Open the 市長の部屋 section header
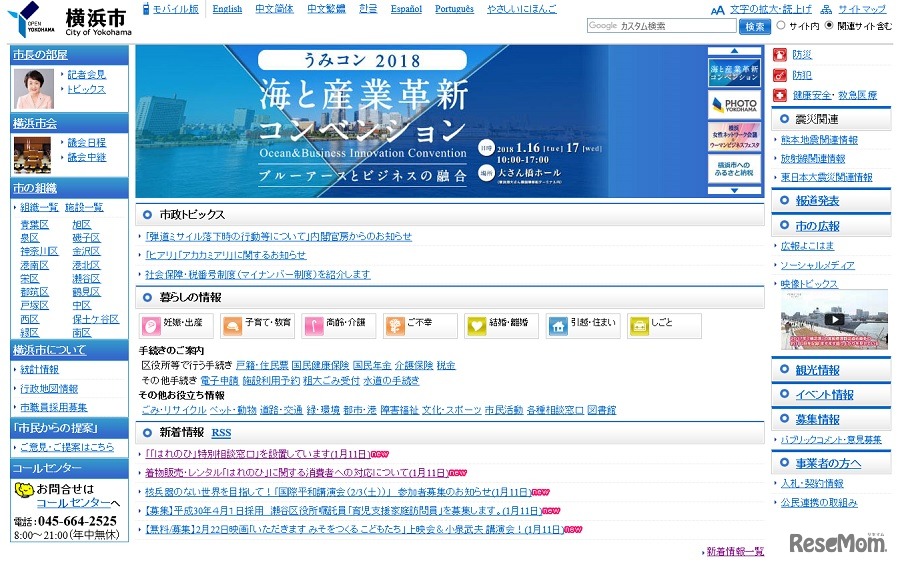 40,55
